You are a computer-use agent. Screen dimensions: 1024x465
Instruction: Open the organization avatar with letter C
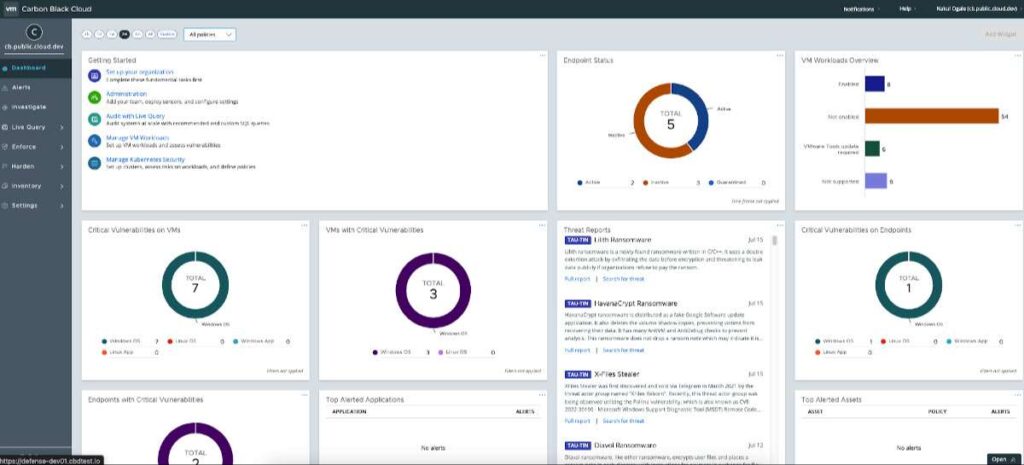coord(34,32)
